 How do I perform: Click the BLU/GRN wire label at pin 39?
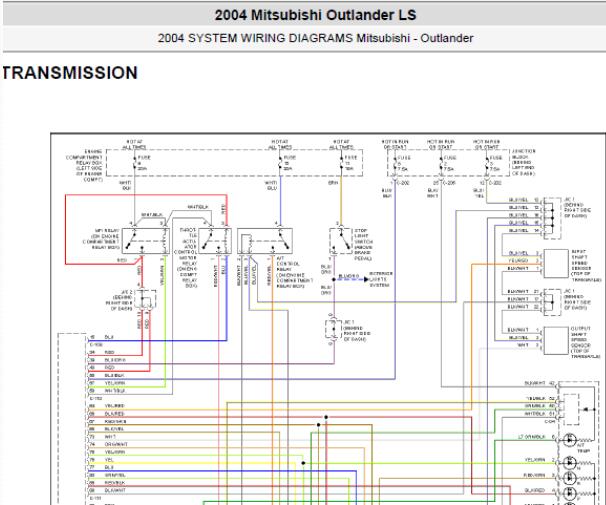tap(115, 360)
